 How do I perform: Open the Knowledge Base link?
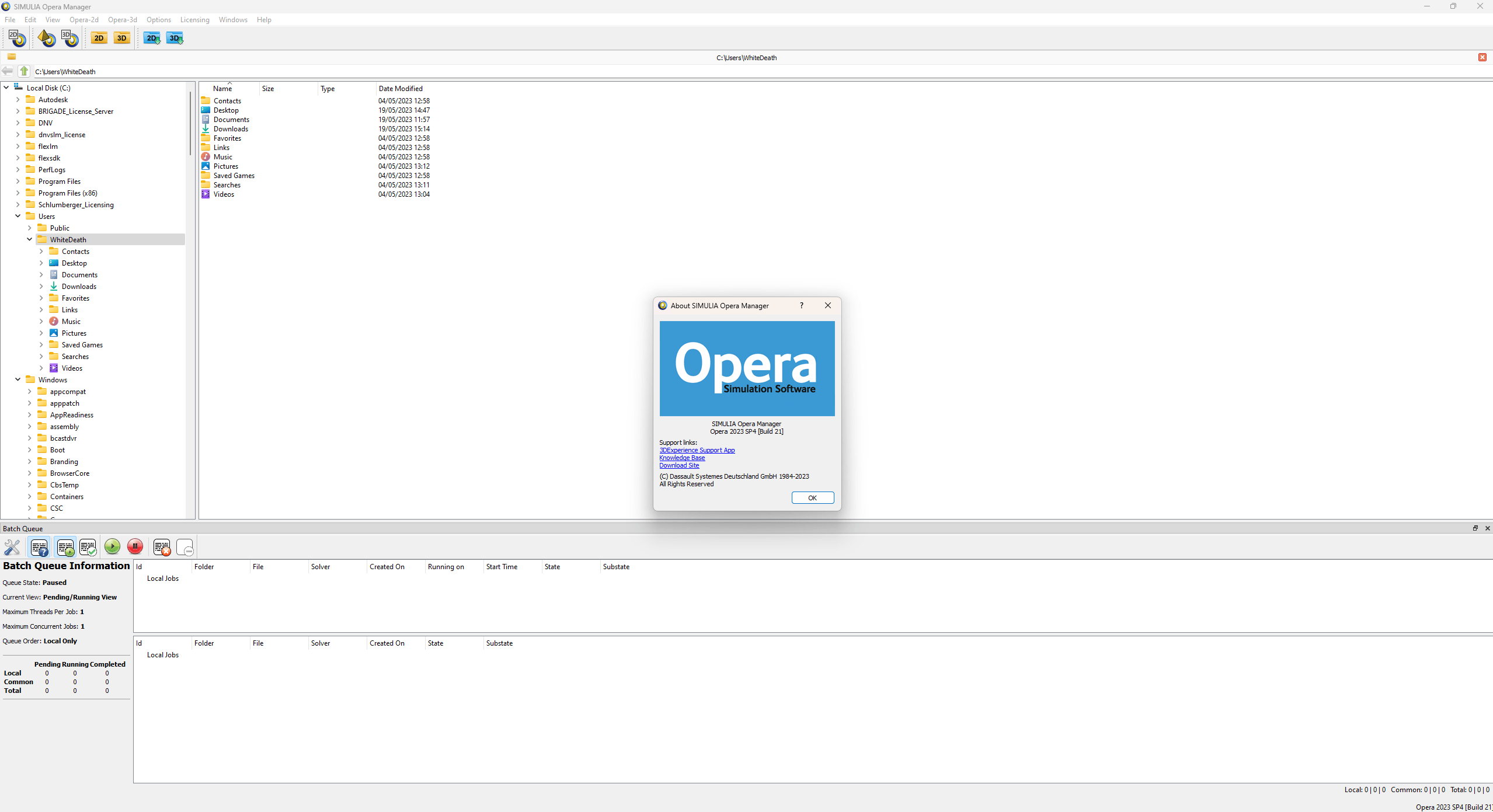pos(682,458)
